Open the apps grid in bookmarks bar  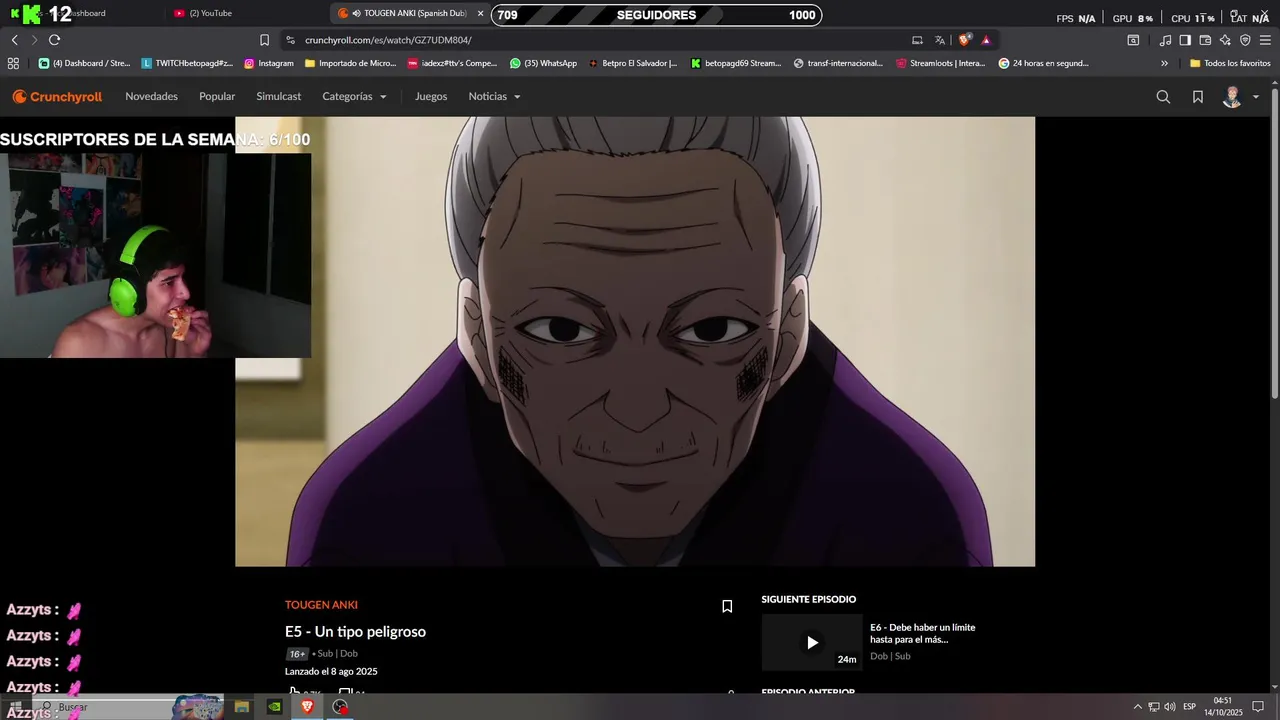13,63
